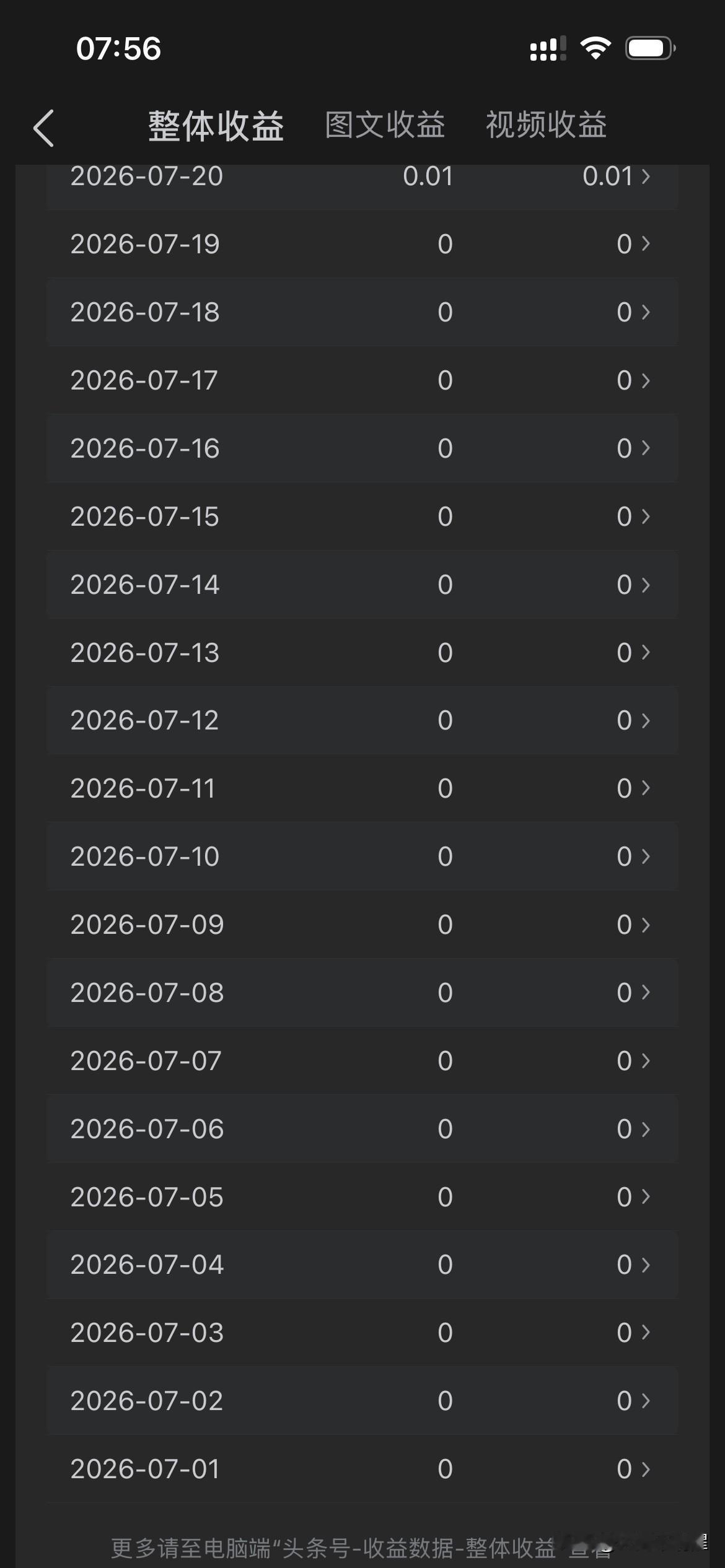Expand the 2026-07-19 row chevron
The image size is (725, 1568).
646,244
